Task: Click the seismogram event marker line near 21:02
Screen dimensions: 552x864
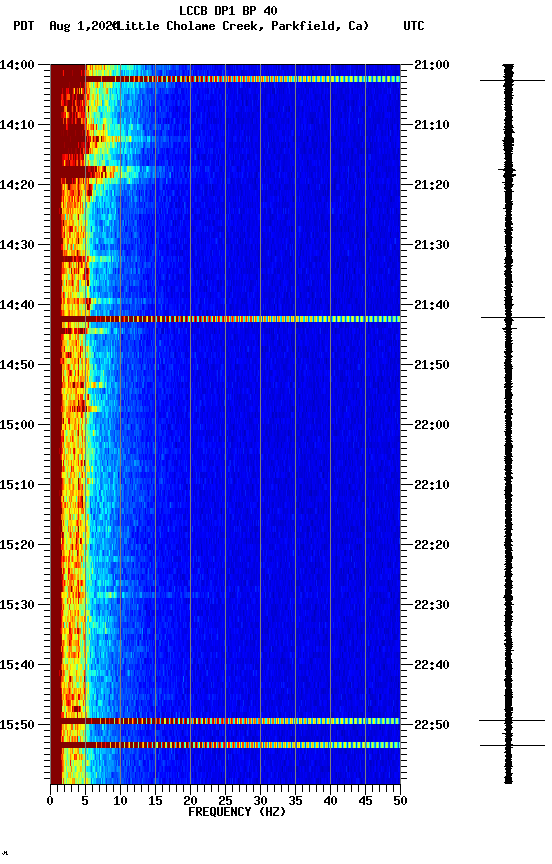Action: [512, 80]
